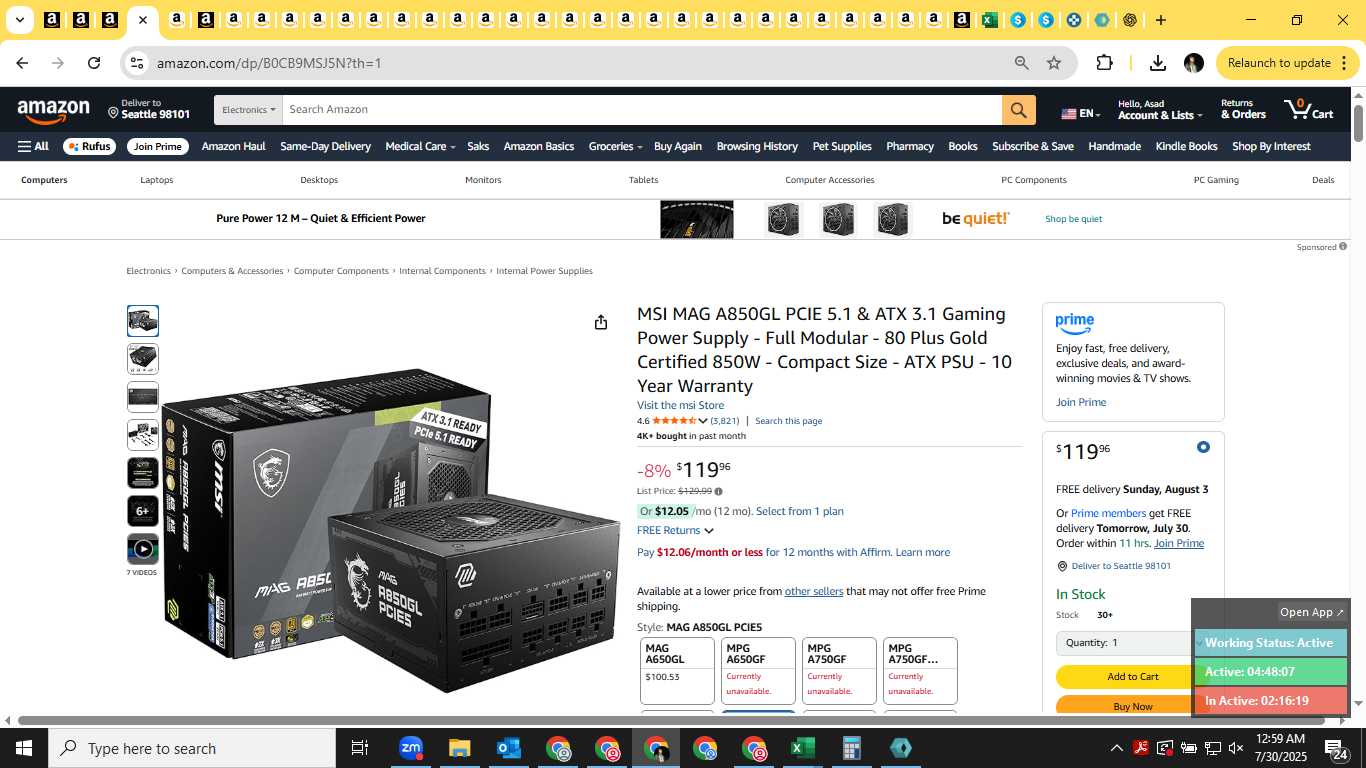This screenshot has height=768, width=1366.
Task: Open Same-Day Delivery nav item
Action: click(x=325, y=146)
